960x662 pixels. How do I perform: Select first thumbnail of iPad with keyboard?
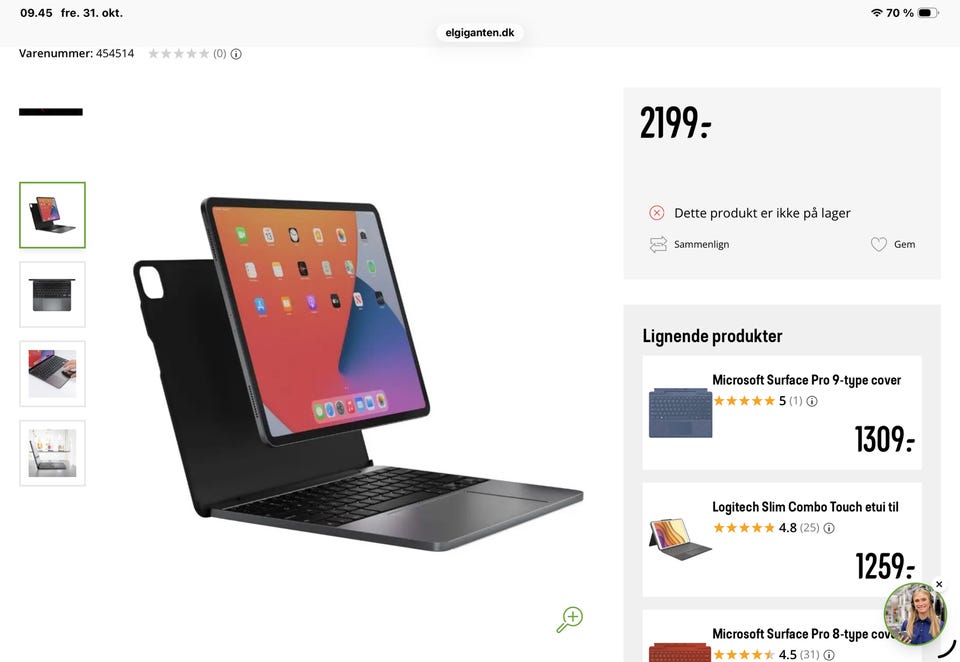pyautogui.click(x=53, y=215)
